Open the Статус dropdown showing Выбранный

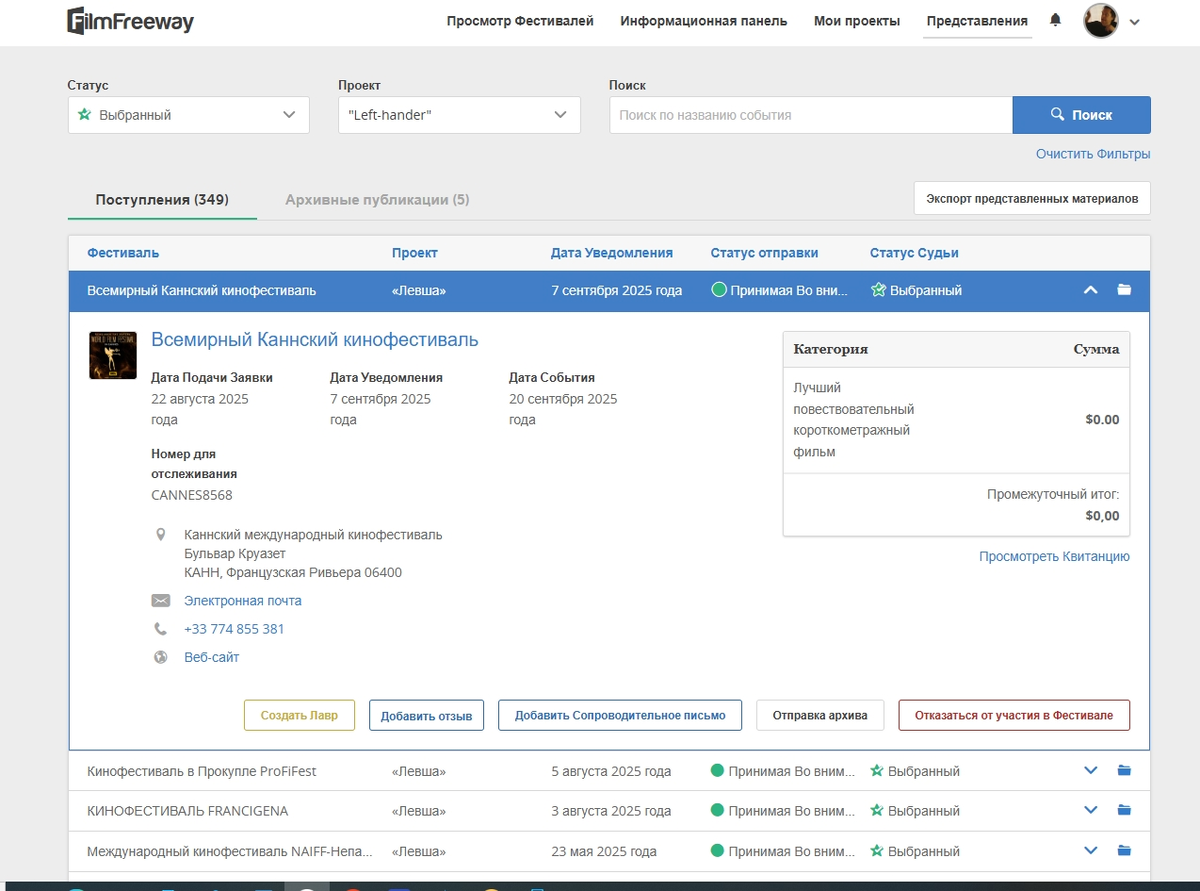click(x=189, y=115)
